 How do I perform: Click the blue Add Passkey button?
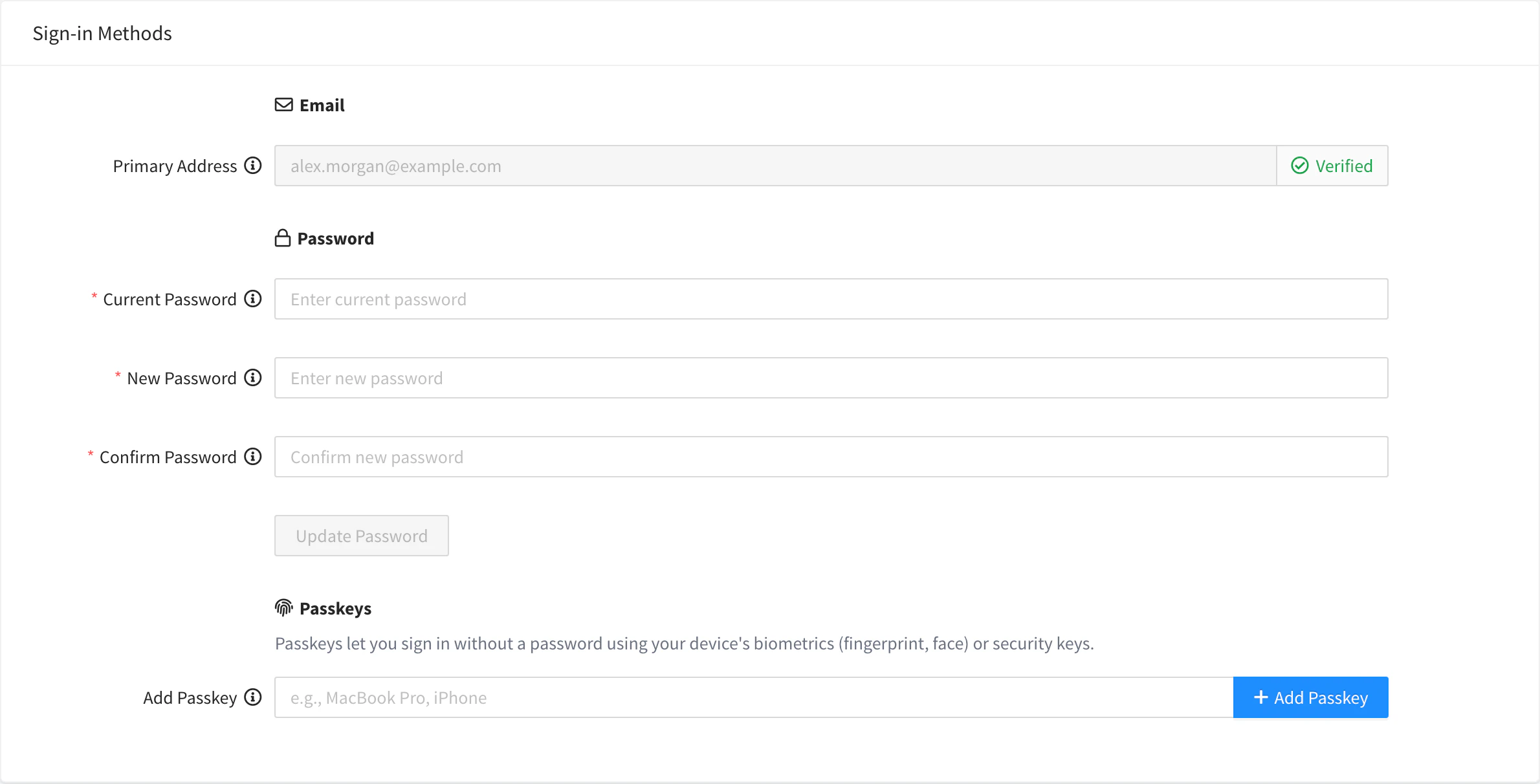click(1311, 697)
